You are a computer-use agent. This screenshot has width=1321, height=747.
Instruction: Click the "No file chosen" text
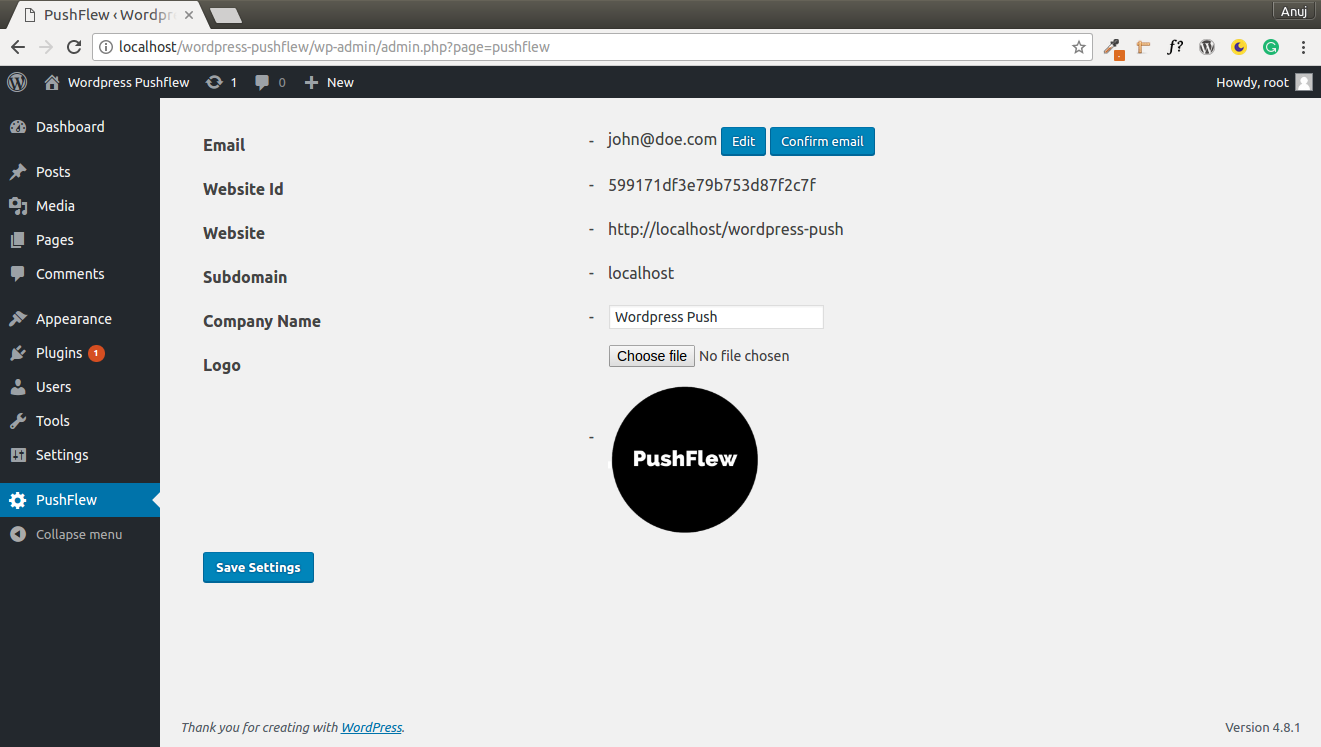744,356
